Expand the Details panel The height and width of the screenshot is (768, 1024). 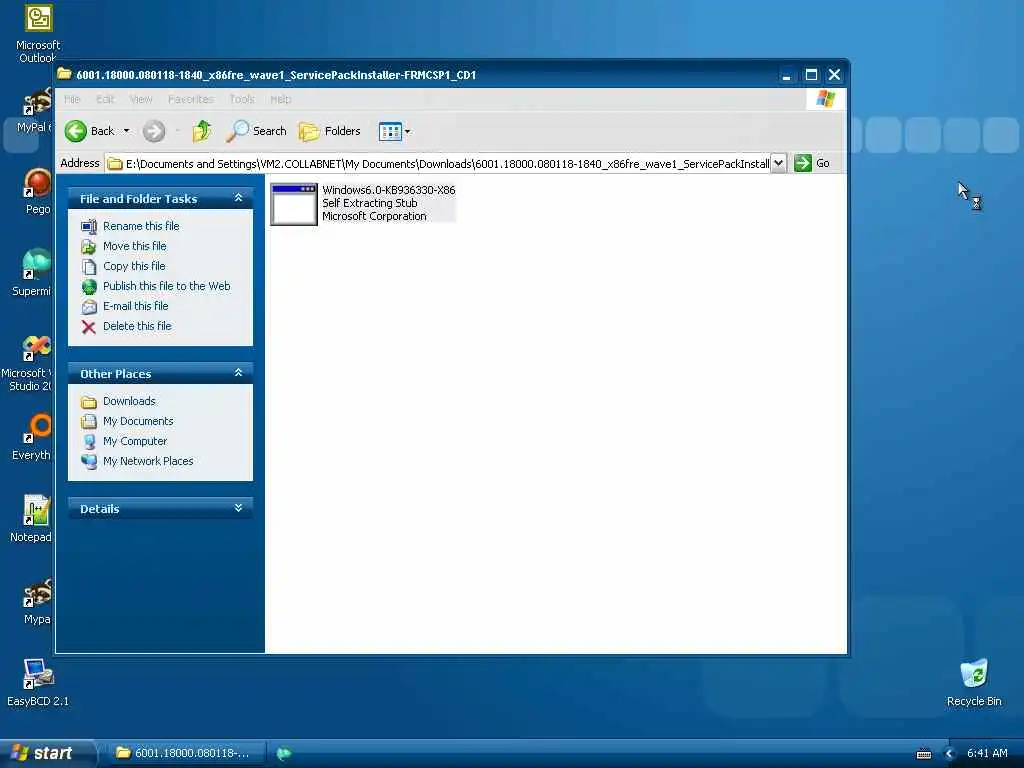(238, 508)
